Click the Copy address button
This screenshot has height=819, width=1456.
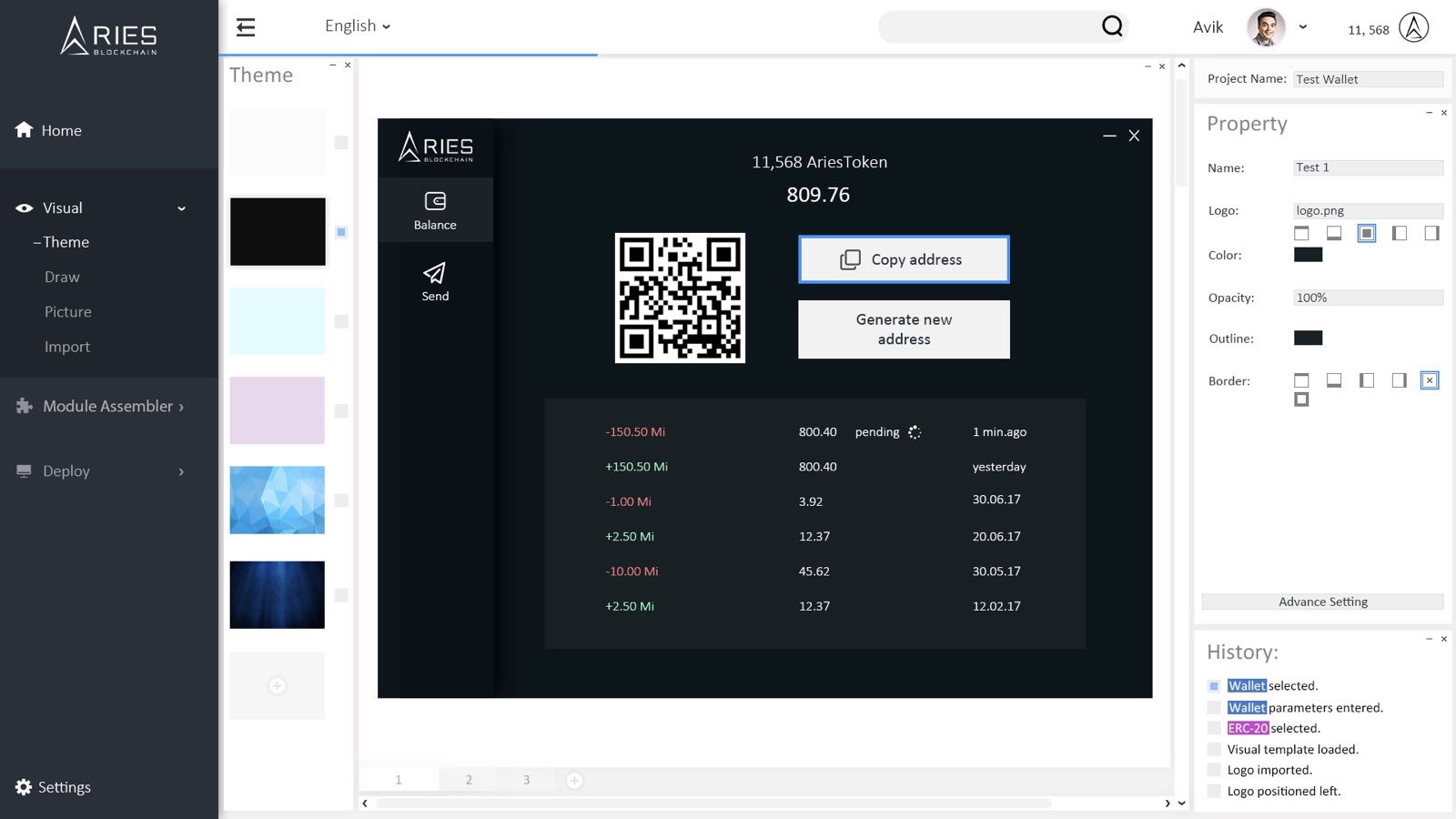(x=904, y=259)
